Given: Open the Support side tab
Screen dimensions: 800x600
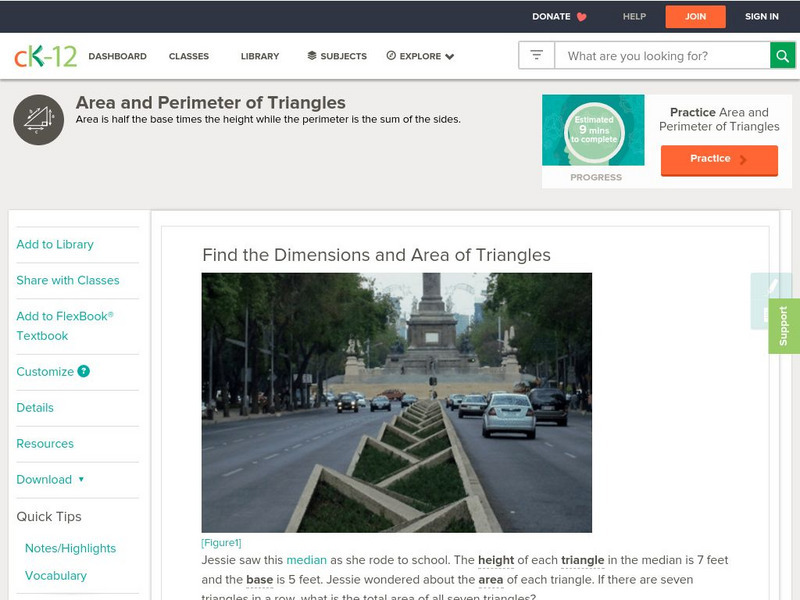Looking at the screenshot, I should pyautogui.click(x=784, y=326).
